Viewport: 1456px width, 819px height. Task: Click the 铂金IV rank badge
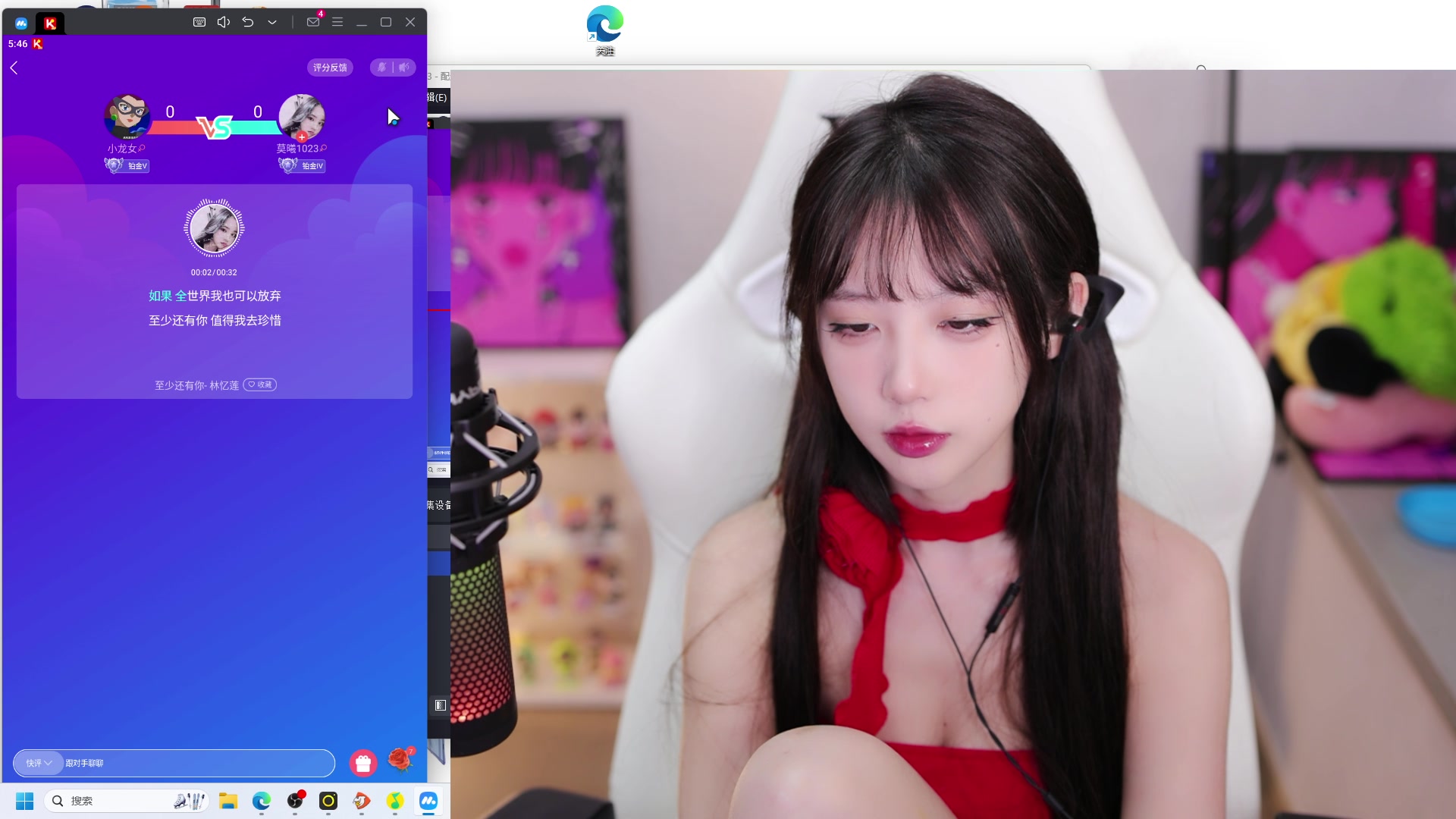(x=302, y=165)
